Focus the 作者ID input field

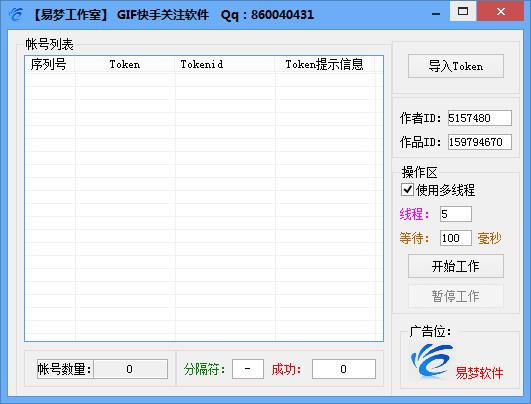click(x=480, y=118)
